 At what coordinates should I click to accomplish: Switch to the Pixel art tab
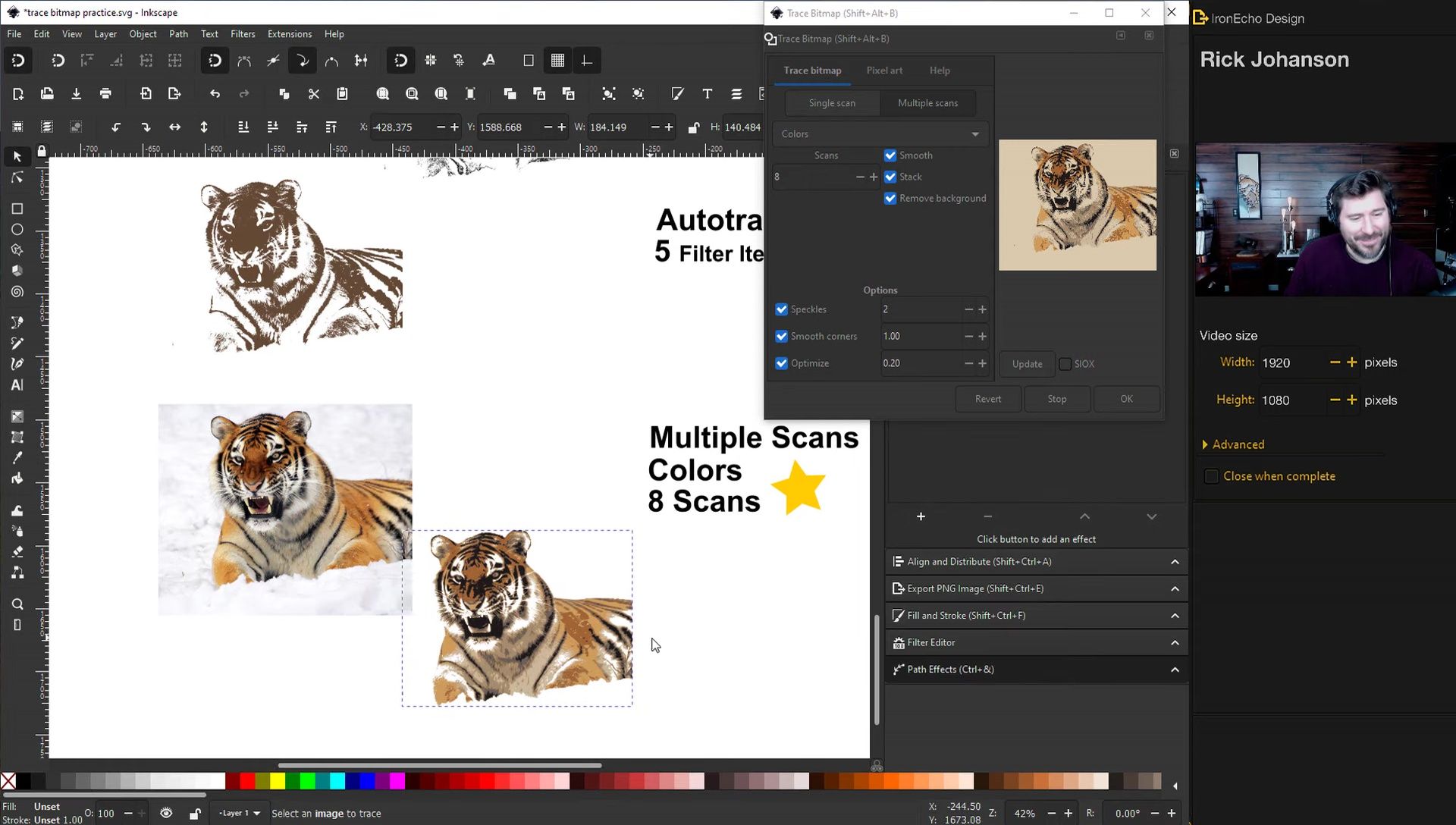tap(884, 71)
